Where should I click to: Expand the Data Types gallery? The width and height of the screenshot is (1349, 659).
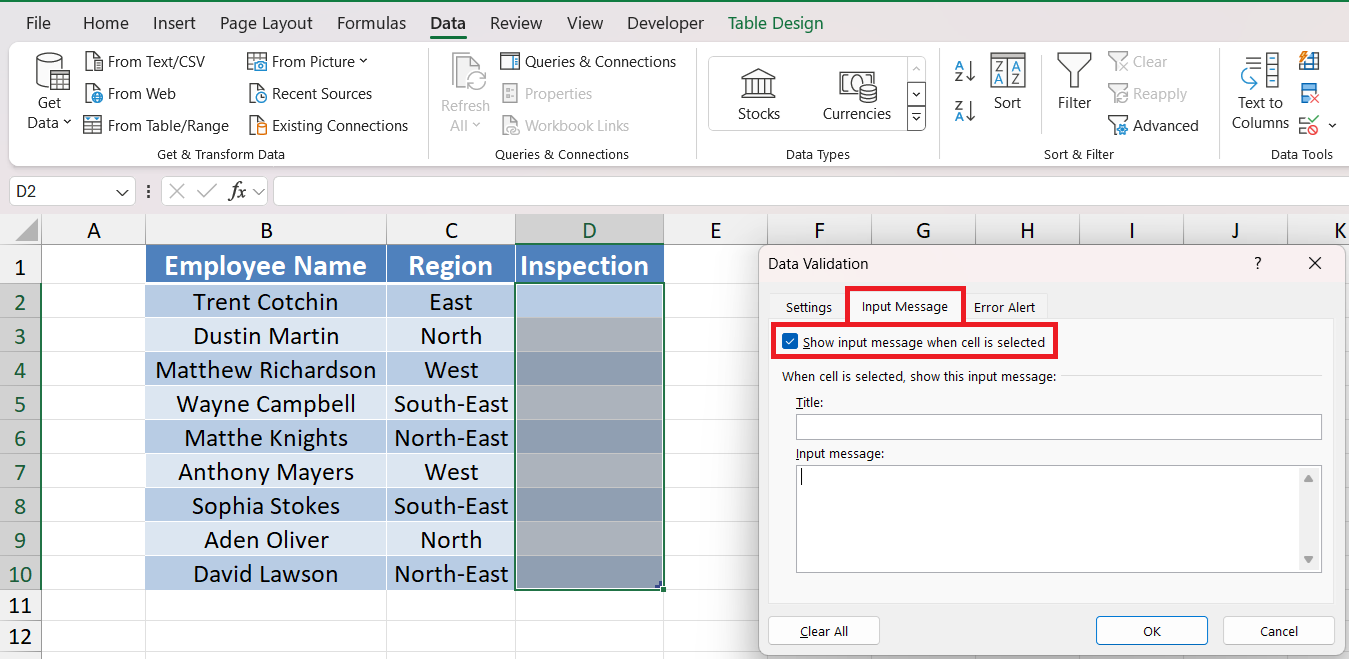coord(916,119)
